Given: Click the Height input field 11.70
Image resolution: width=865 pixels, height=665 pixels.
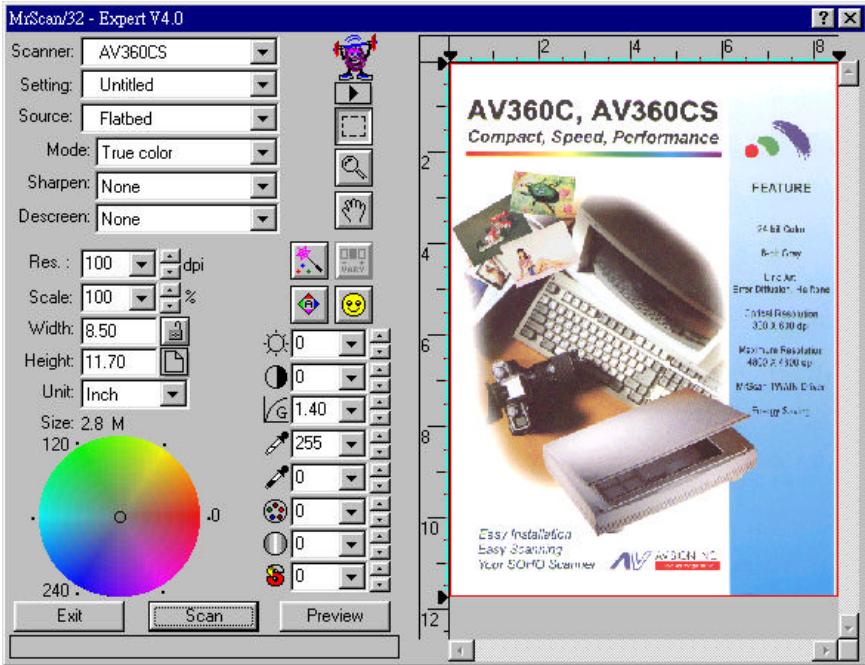Looking at the screenshot, I should 119,362.
